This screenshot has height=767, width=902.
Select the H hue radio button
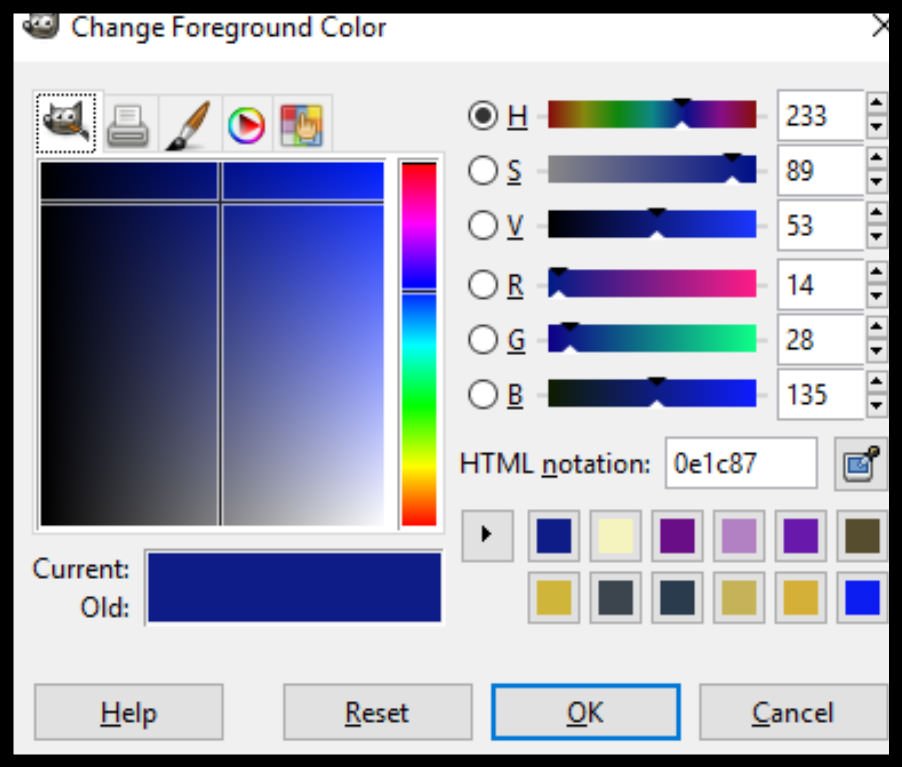click(x=483, y=116)
